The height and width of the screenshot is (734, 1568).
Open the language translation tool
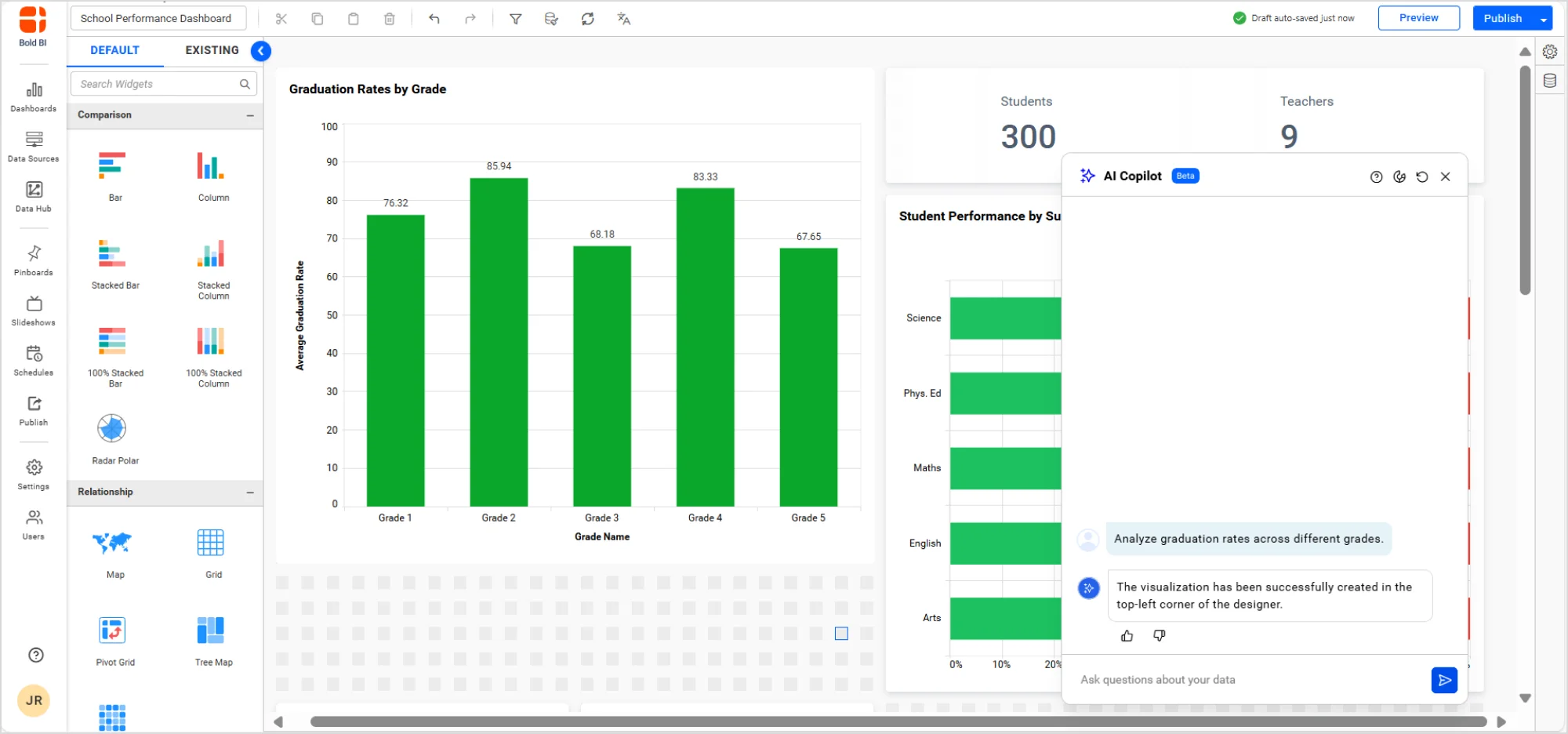pos(623,18)
